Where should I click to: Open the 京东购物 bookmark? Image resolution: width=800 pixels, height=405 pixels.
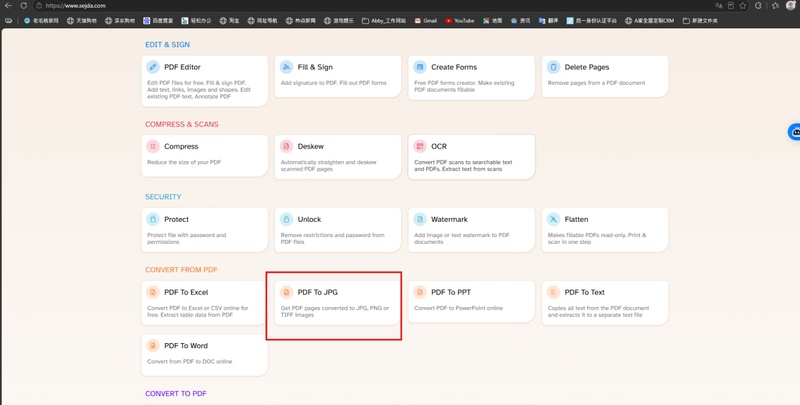(120, 21)
